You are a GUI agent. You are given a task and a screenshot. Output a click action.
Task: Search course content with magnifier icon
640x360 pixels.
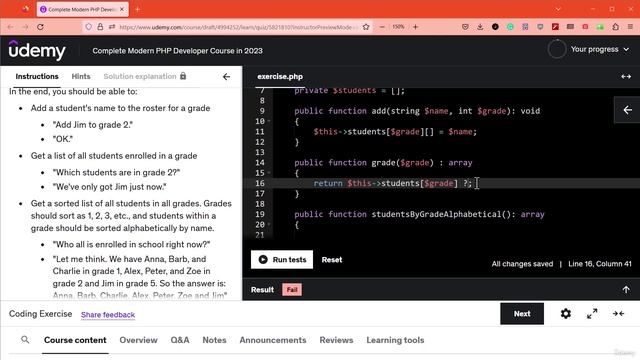coord(25,340)
